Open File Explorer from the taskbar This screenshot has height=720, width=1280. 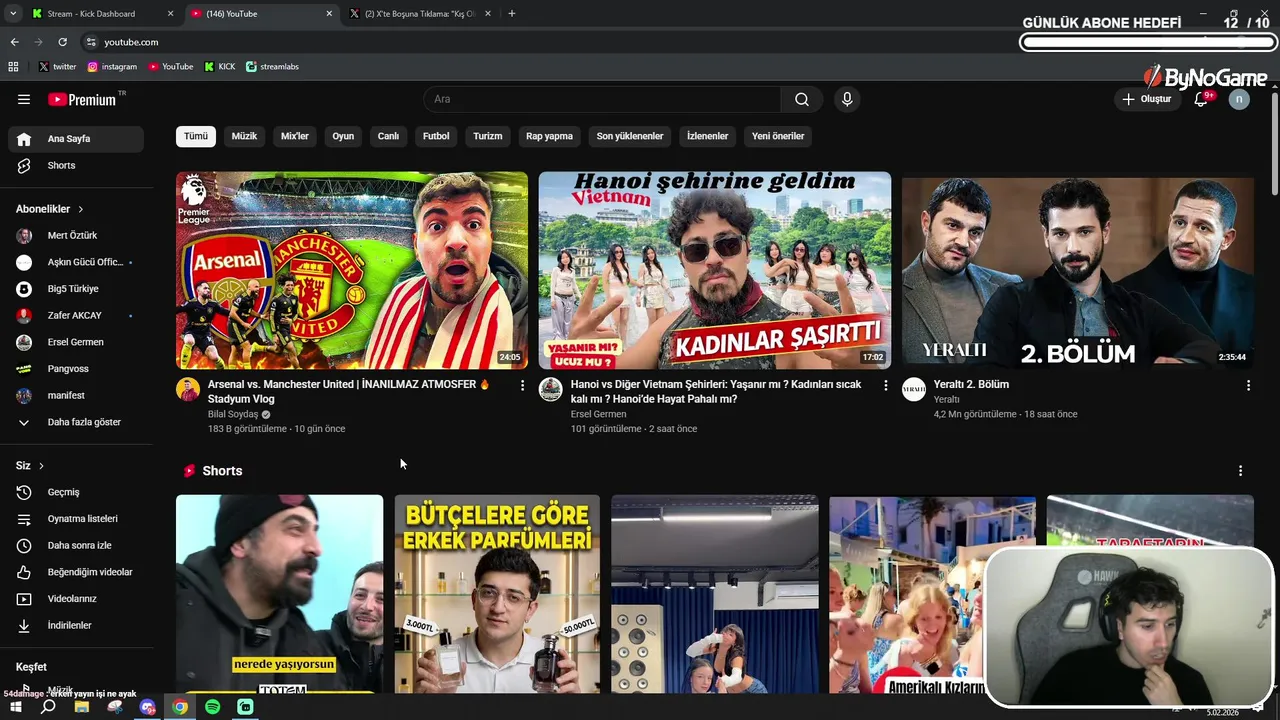82,707
